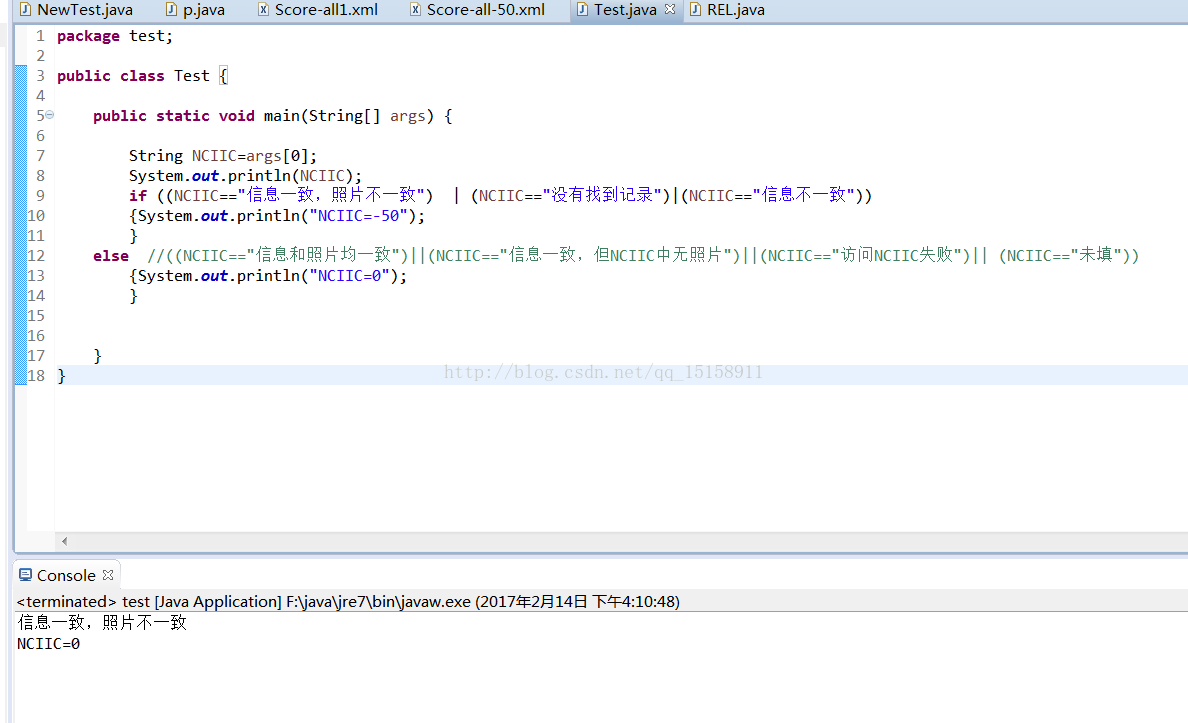The width and height of the screenshot is (1188, 723).
Task: Click the Console output "信息一致，照片不一致"
Action: click(102, 623)
